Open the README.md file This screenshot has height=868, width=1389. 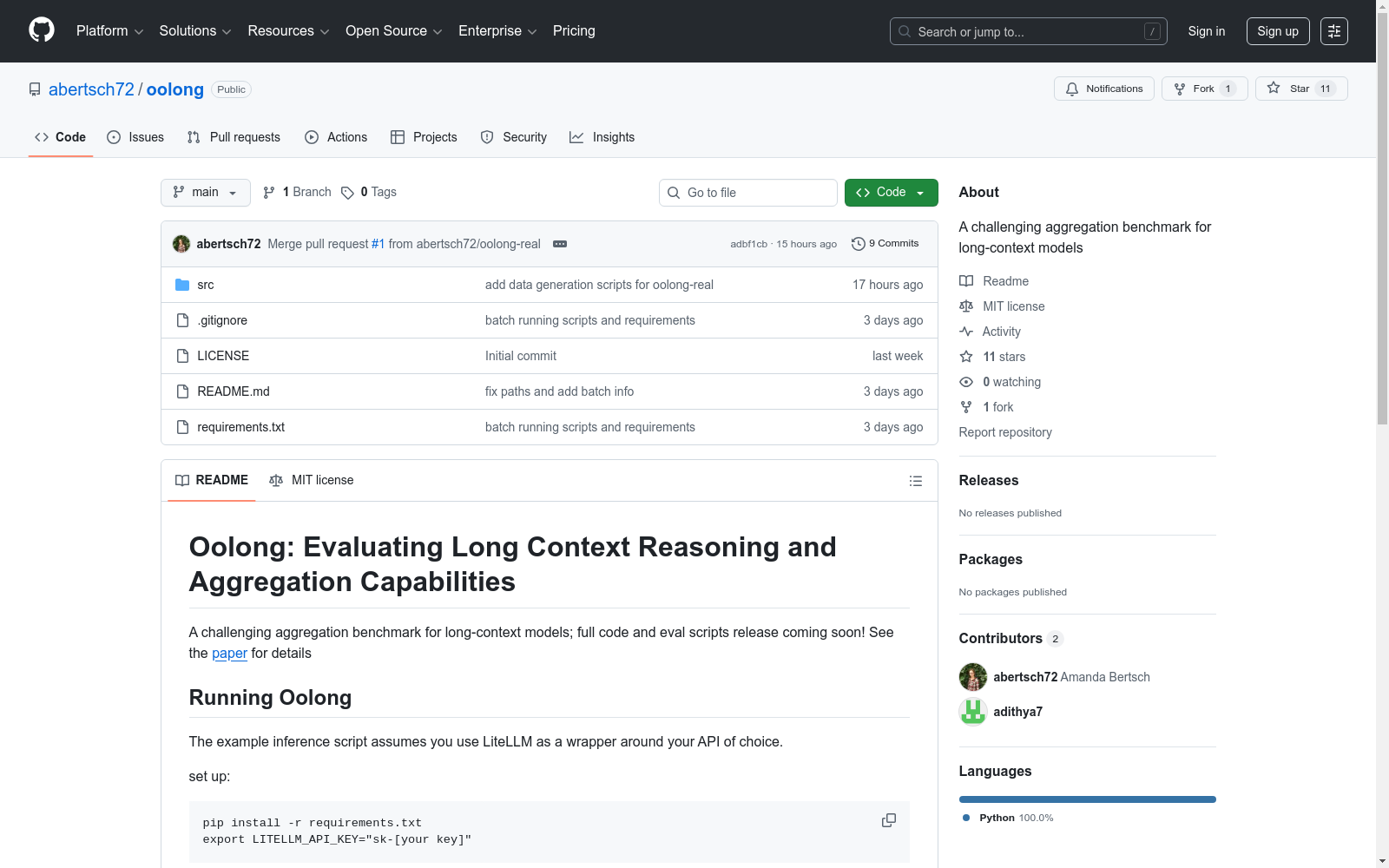pos(234,391)
